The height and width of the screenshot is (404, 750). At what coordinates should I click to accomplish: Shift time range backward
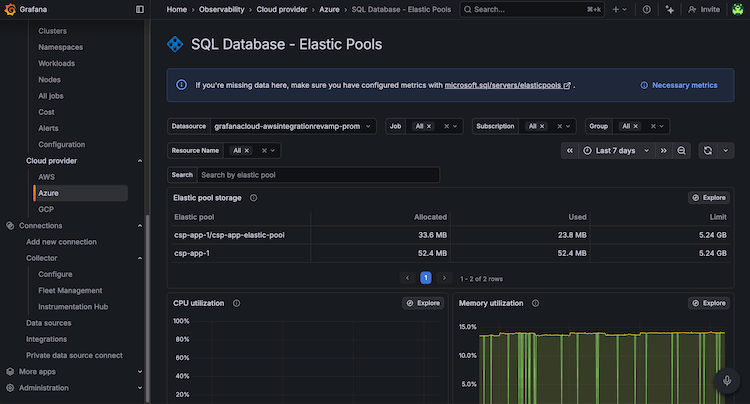[569, 150]
